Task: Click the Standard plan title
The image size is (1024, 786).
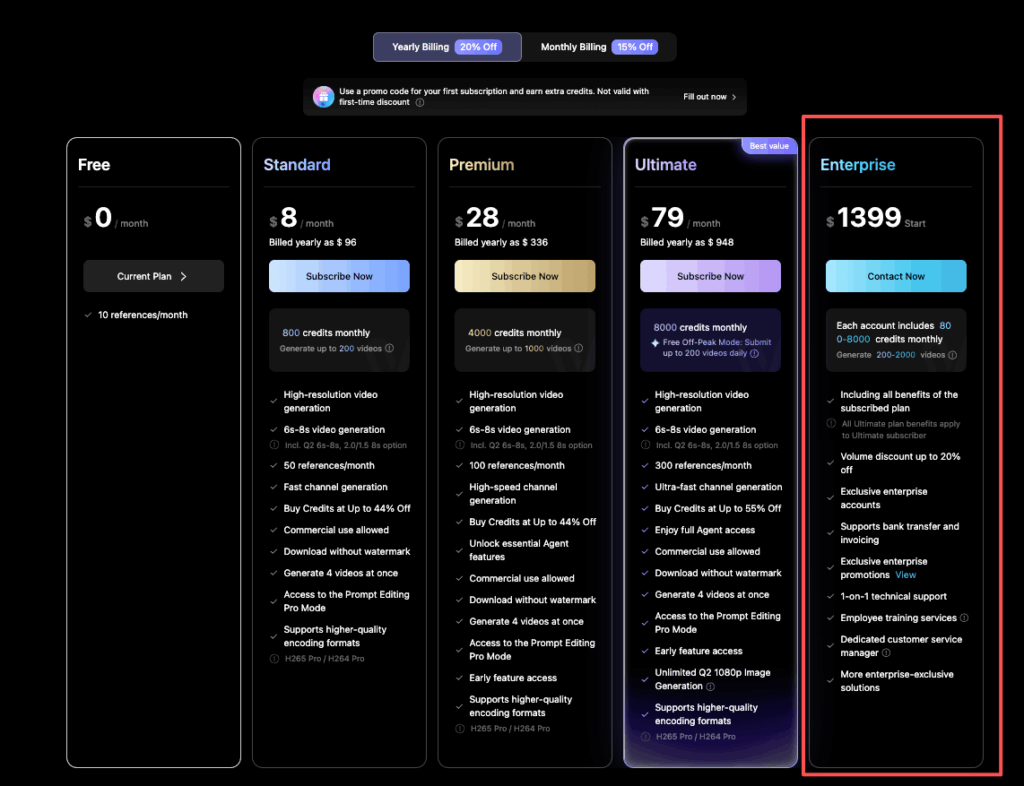Action: pos(297,165)
